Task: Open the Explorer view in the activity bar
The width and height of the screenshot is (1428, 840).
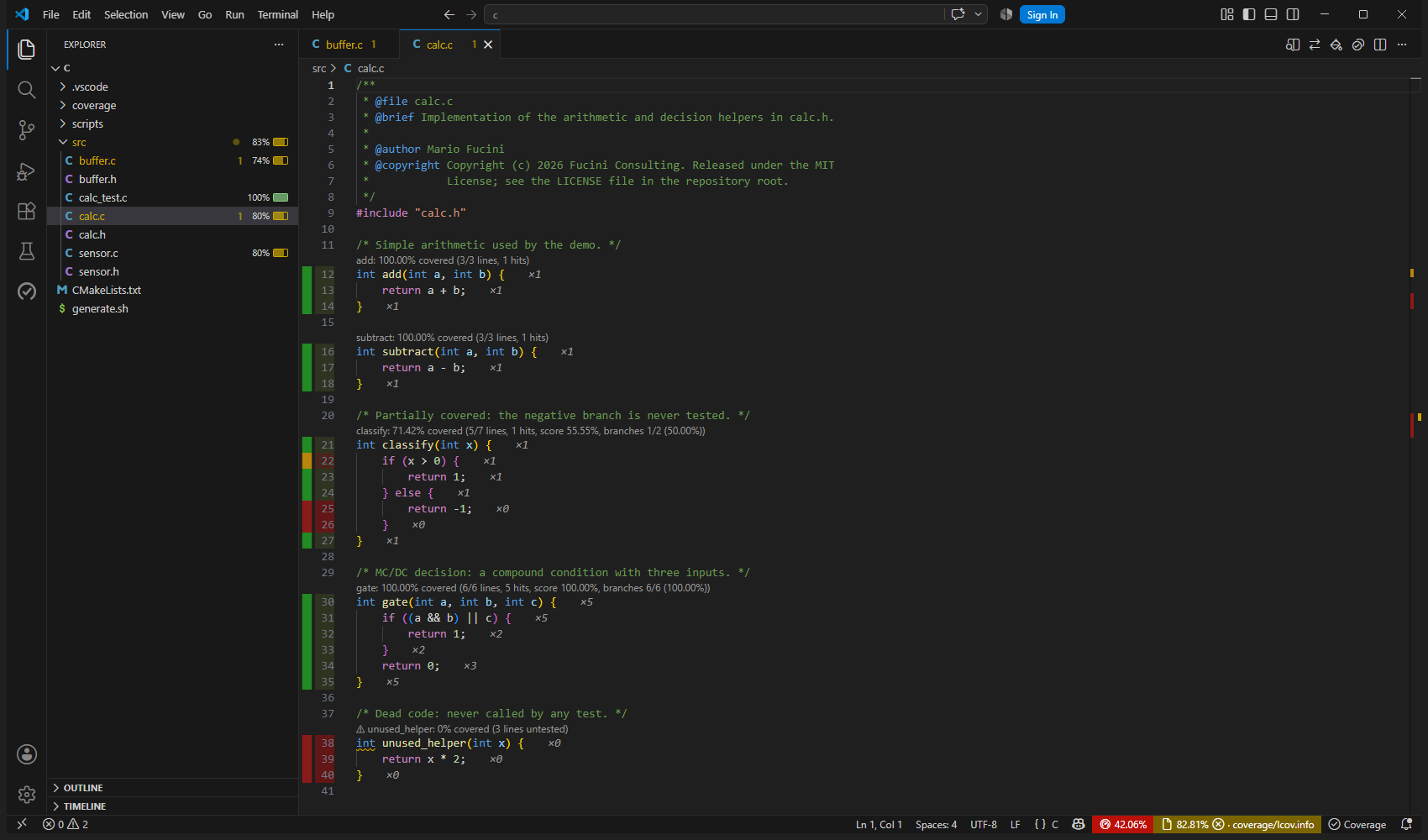Action: pos(27,50)
